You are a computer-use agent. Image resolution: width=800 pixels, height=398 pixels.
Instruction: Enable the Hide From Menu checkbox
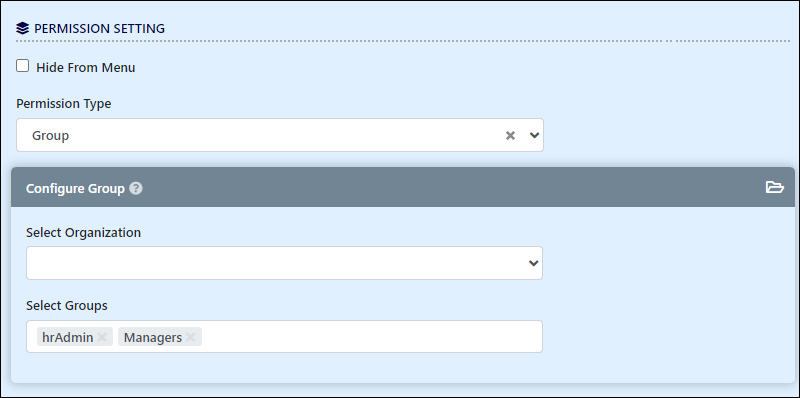pyautogui.click(x=22, y=66)
